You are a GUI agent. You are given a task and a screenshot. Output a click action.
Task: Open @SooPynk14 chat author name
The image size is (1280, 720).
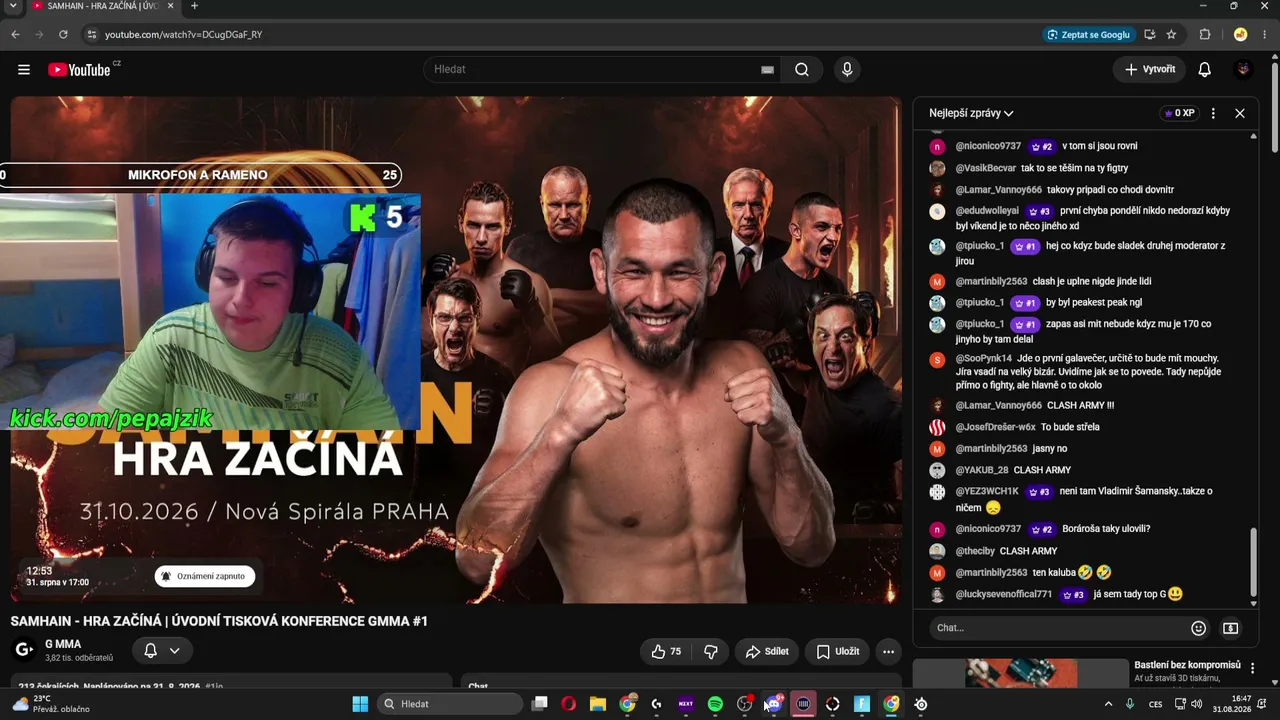click(x=984, y=358)
